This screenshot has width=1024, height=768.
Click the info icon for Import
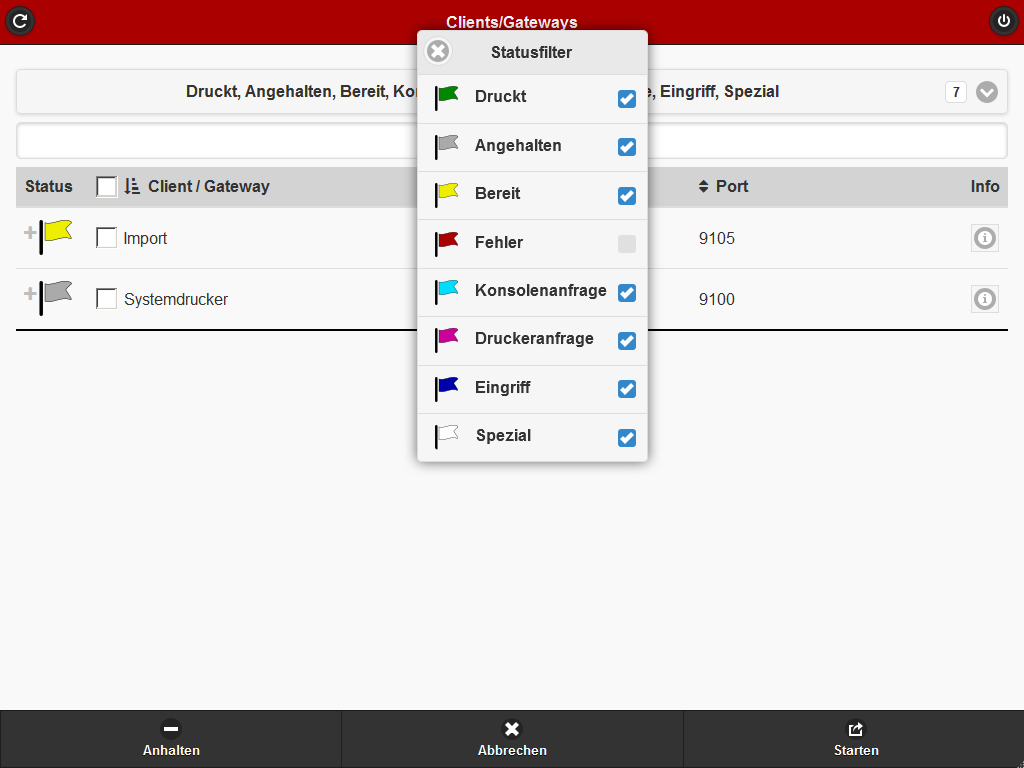point(985,238)
